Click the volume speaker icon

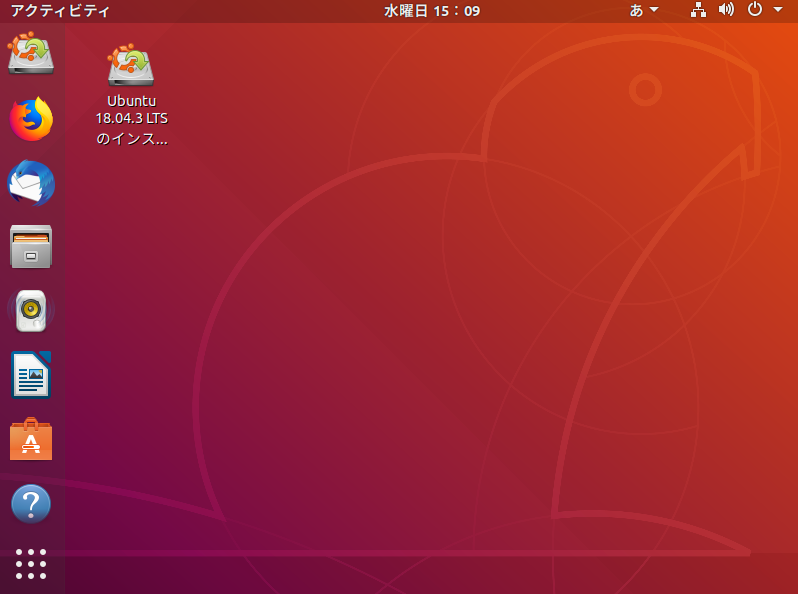coord(726,10)
